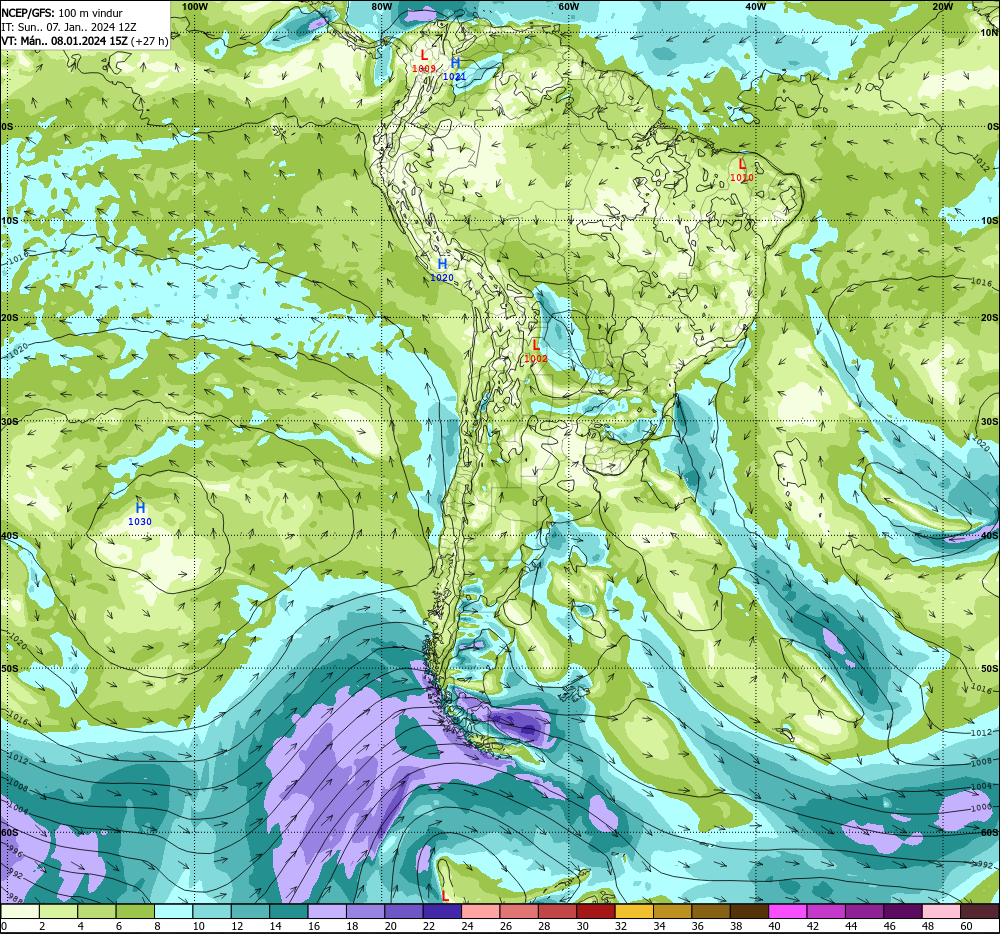Click the 20W longitude label
Image resolution: width=1000 pixels, height=934 pixels.
coord(943,6)
